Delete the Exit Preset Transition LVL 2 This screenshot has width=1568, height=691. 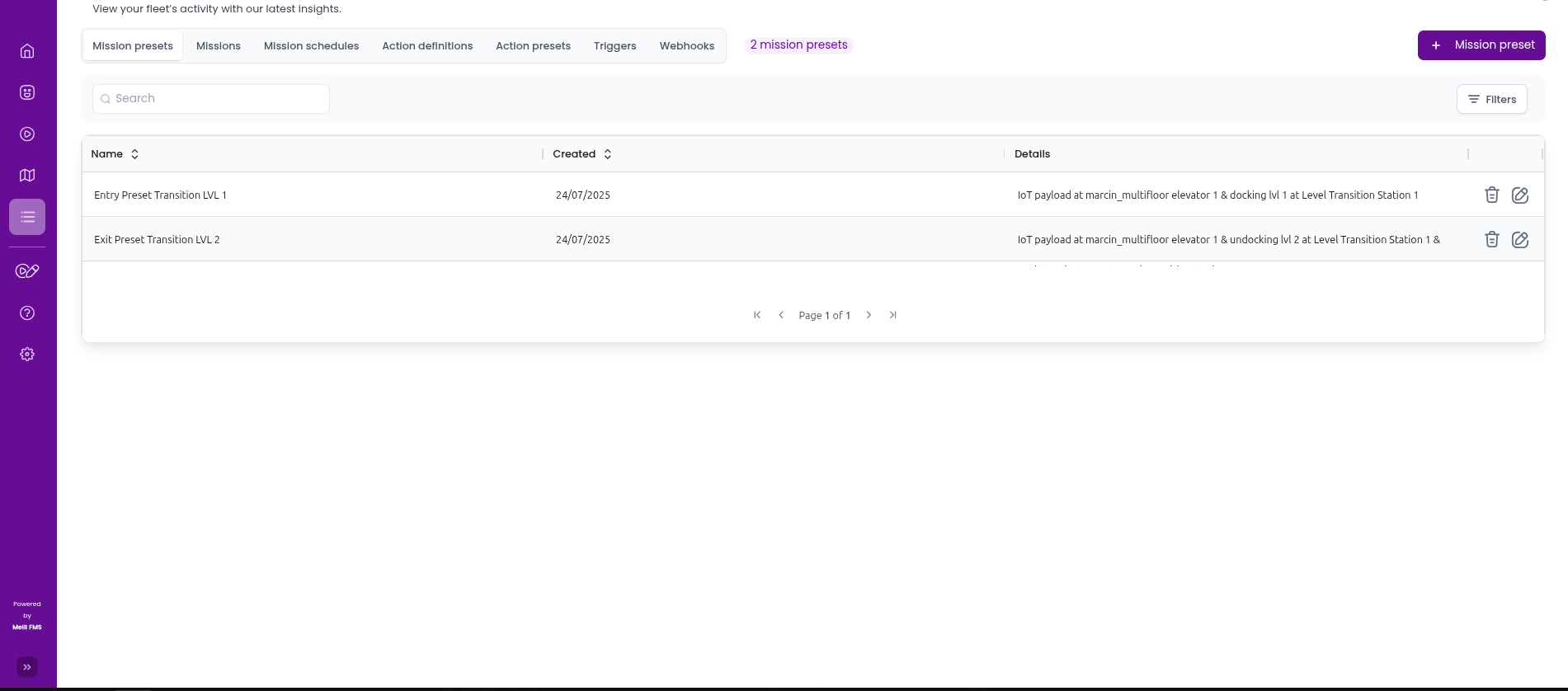tap(1491, 239)
